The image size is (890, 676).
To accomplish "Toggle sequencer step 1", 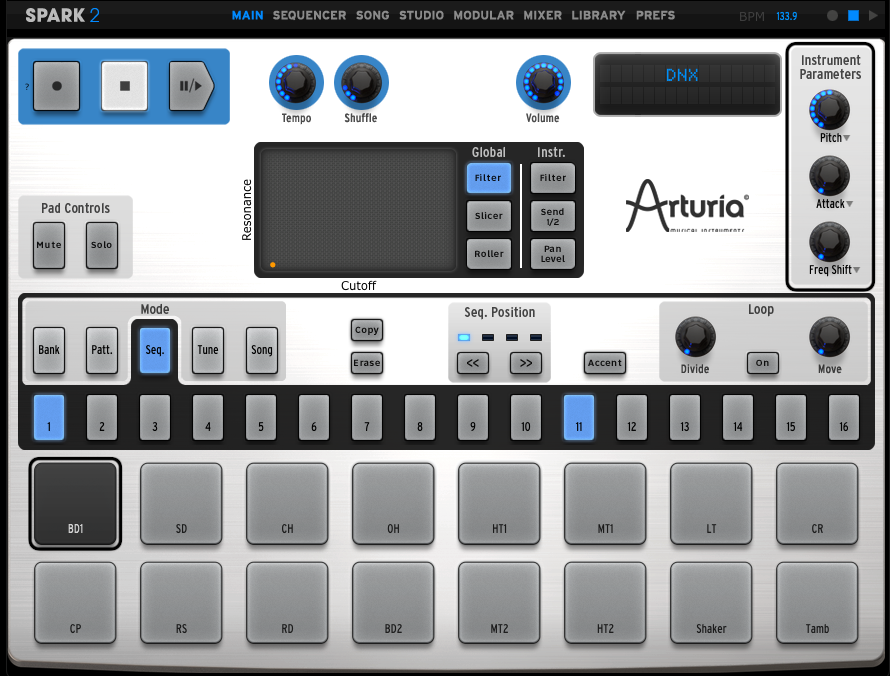I will (49, 418).
